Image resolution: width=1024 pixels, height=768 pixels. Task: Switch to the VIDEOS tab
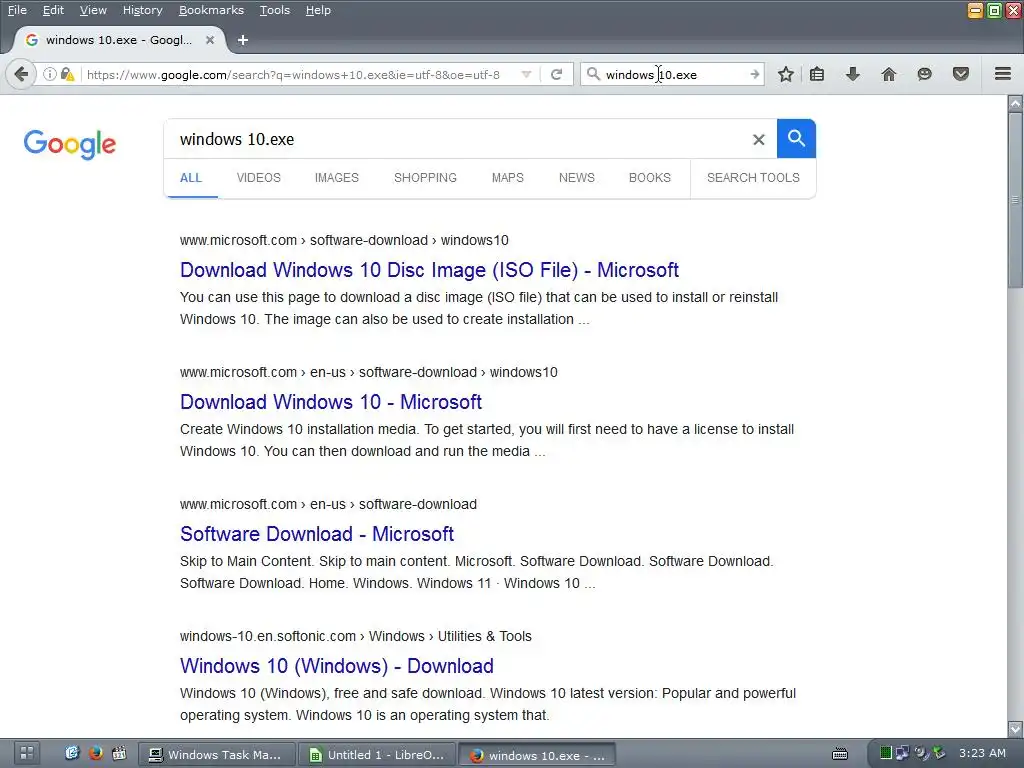pyautogui.click(x=259, y=178)
